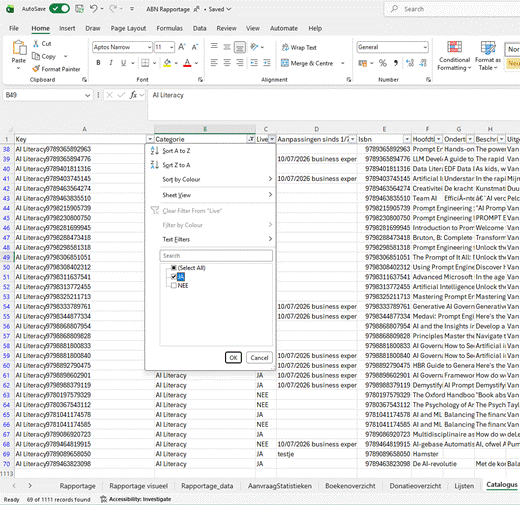Click the Undo arrow icon
This screenshot has height=505, width=520.
(94, 9)
